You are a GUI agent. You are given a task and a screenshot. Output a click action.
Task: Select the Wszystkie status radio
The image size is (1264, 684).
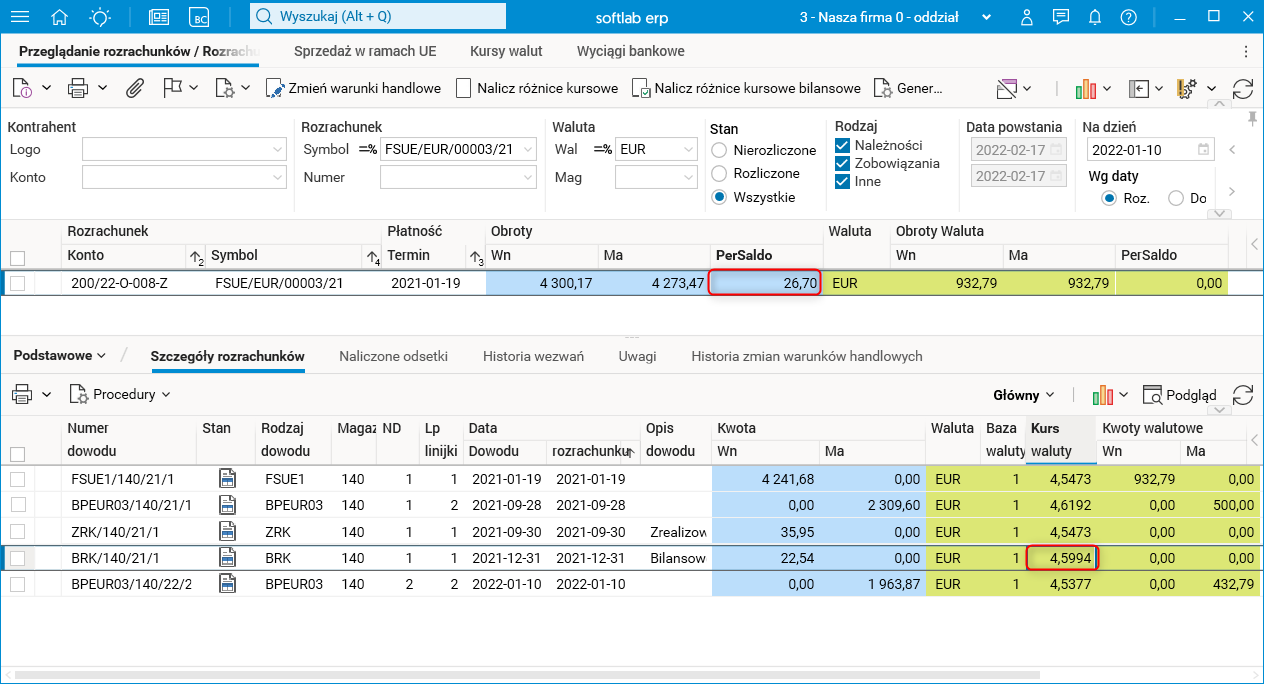718,197
